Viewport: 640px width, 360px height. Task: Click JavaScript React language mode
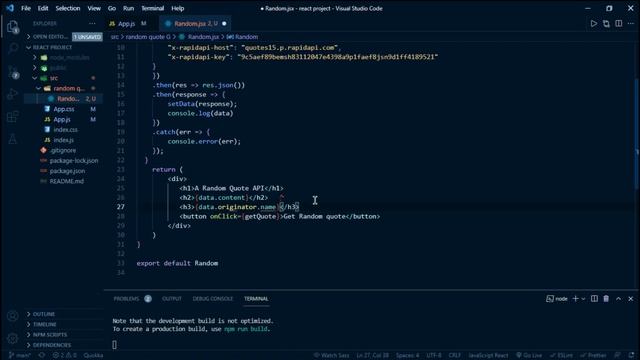488,356
